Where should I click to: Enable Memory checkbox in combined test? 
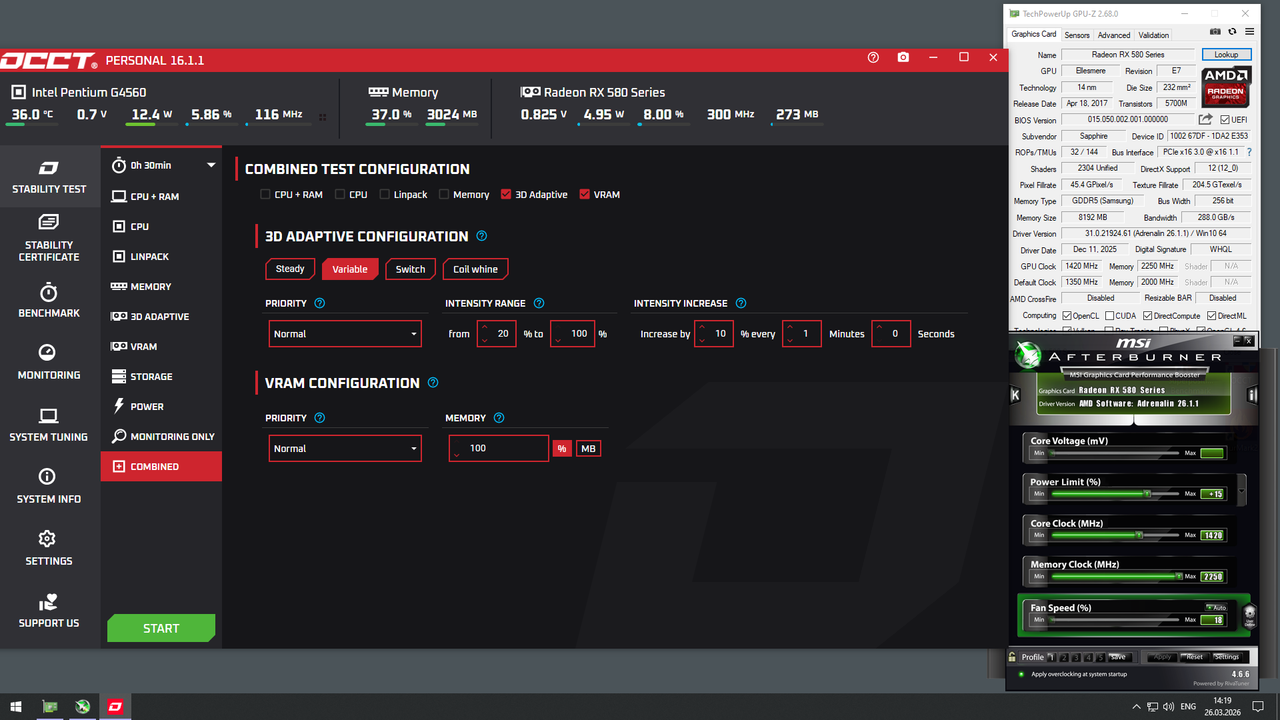click(x=444, y=194)
